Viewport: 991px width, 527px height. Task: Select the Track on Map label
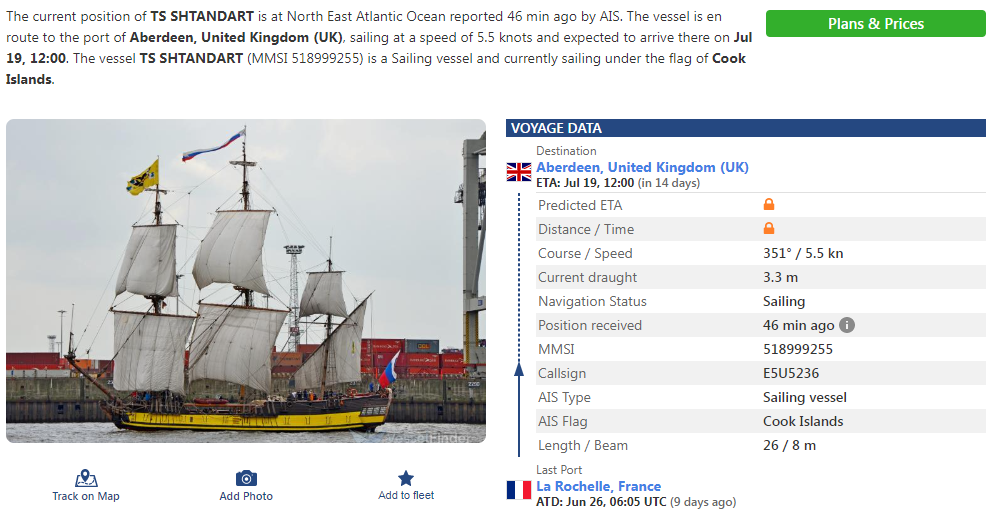86,496
